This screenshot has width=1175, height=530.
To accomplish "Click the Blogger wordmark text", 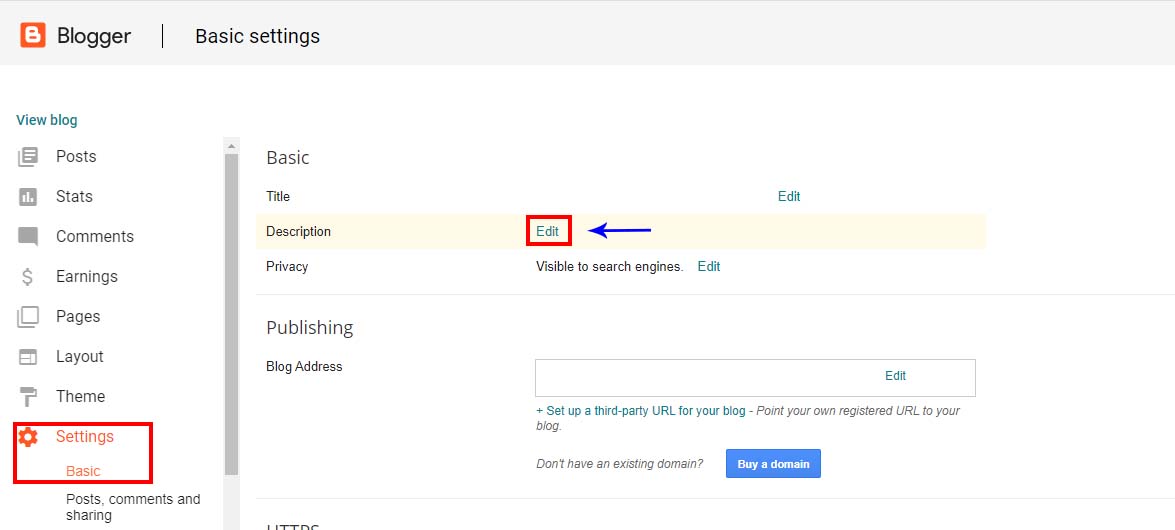I will 94,36.
